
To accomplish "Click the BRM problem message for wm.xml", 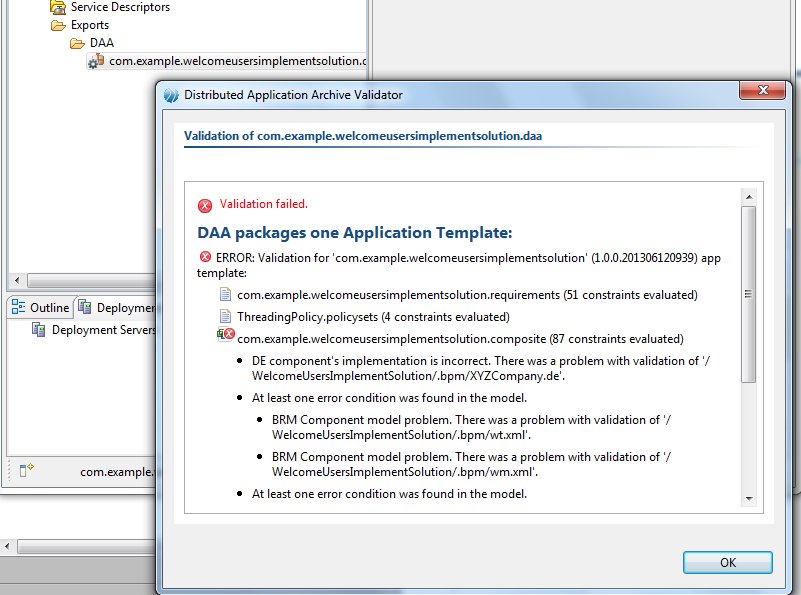I will click(472, 464).
